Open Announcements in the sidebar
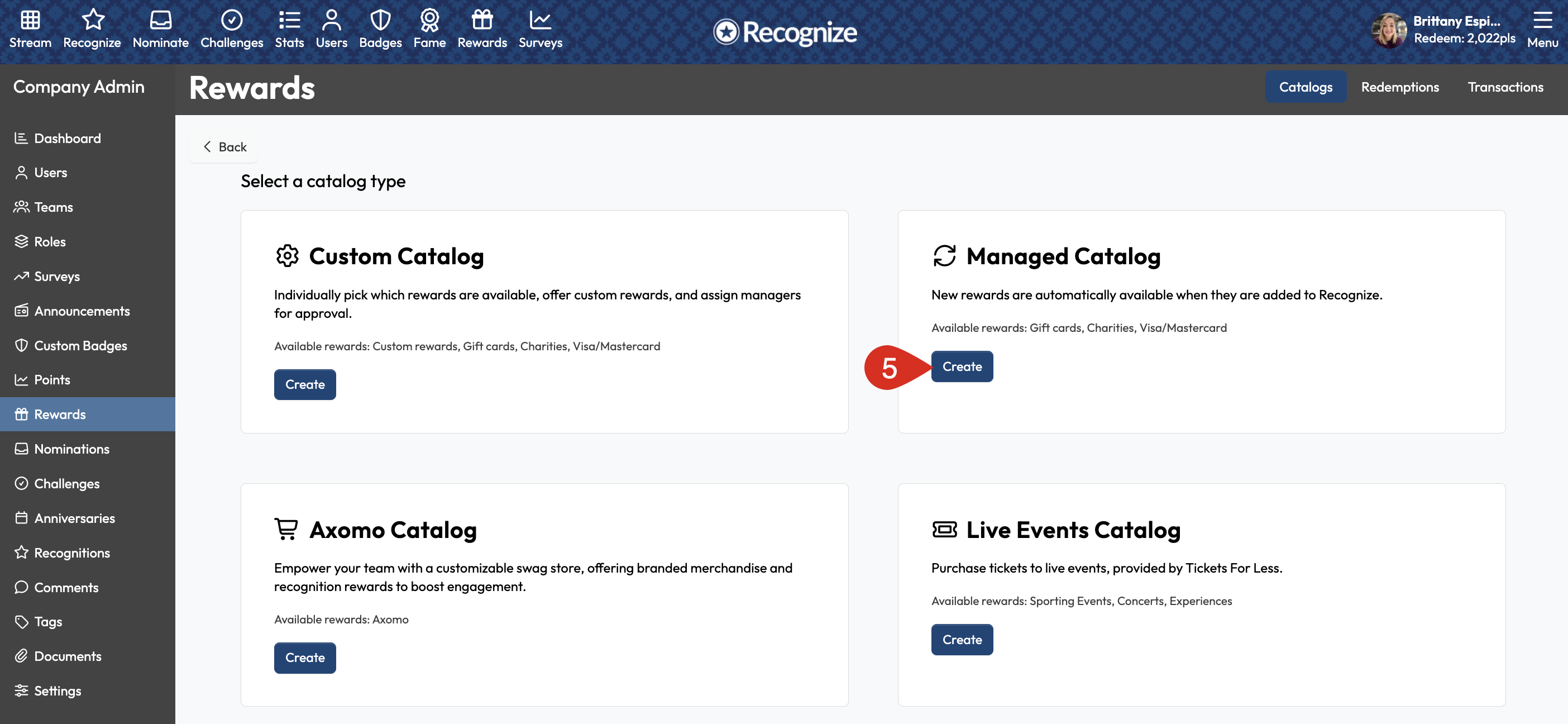 pos(88,311)
